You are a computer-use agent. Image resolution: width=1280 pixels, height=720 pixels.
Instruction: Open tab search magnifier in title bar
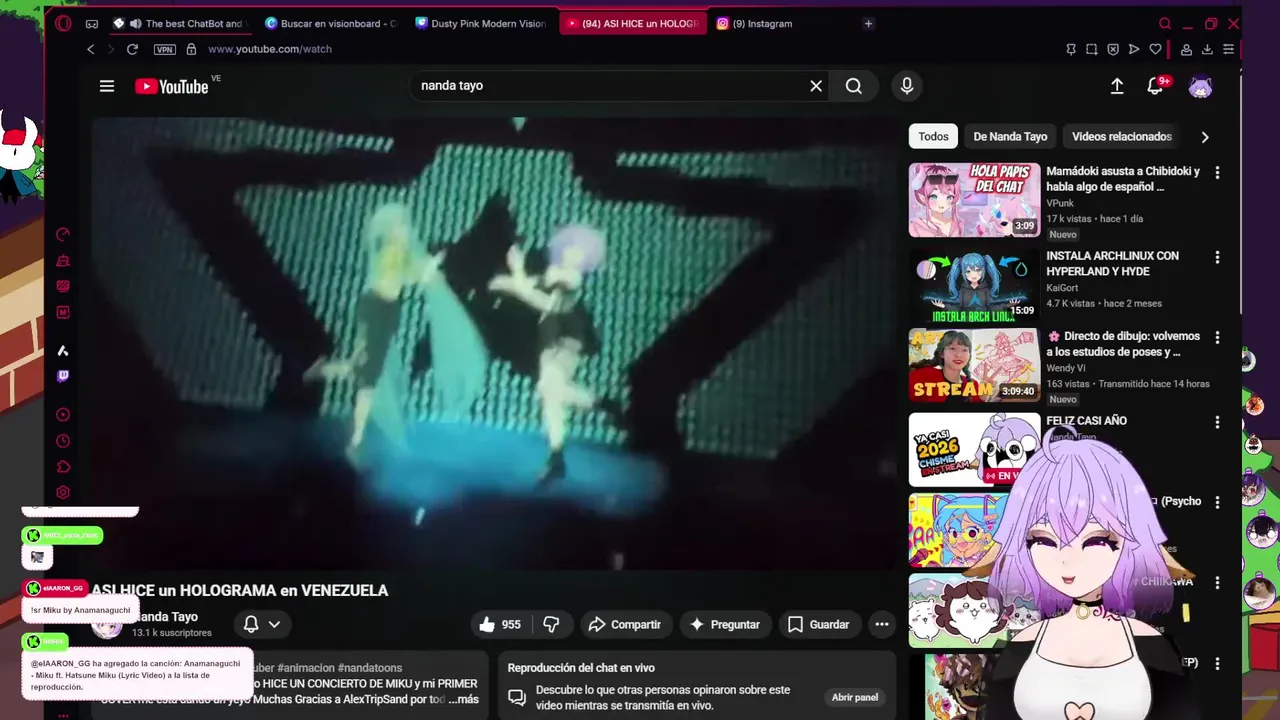pyautogui.click(x=1165, y=23)
